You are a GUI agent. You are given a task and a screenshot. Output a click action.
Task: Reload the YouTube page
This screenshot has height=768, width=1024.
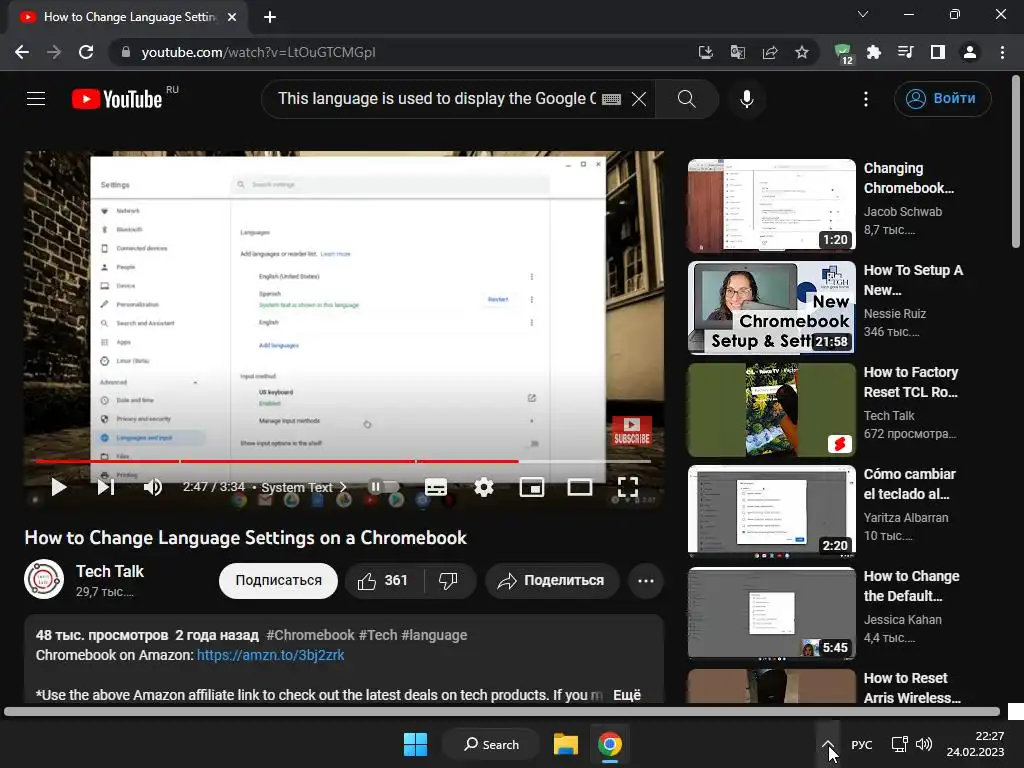pos(86,52)
